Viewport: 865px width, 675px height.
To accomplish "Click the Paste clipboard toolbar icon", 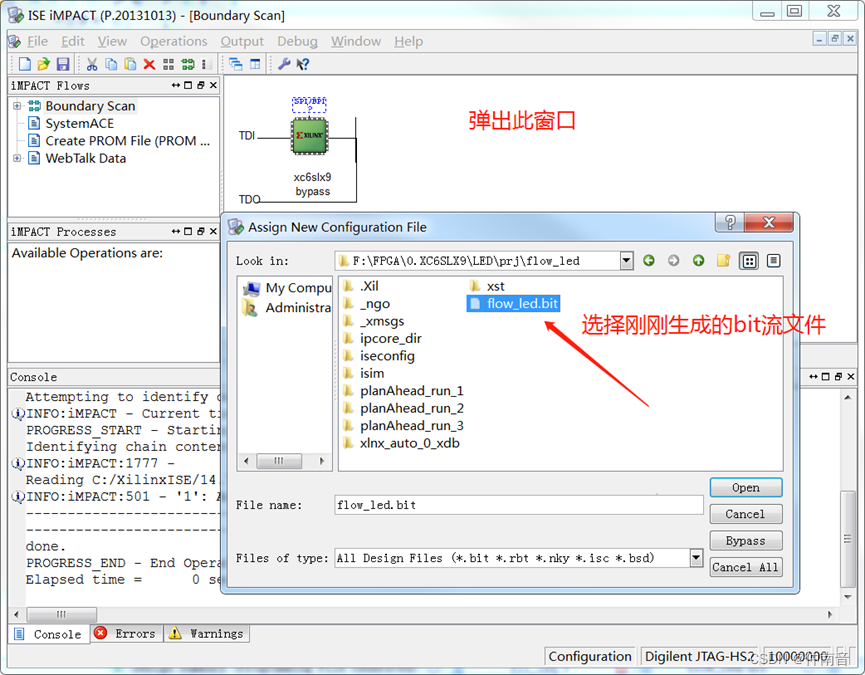I will click(130, 64).
